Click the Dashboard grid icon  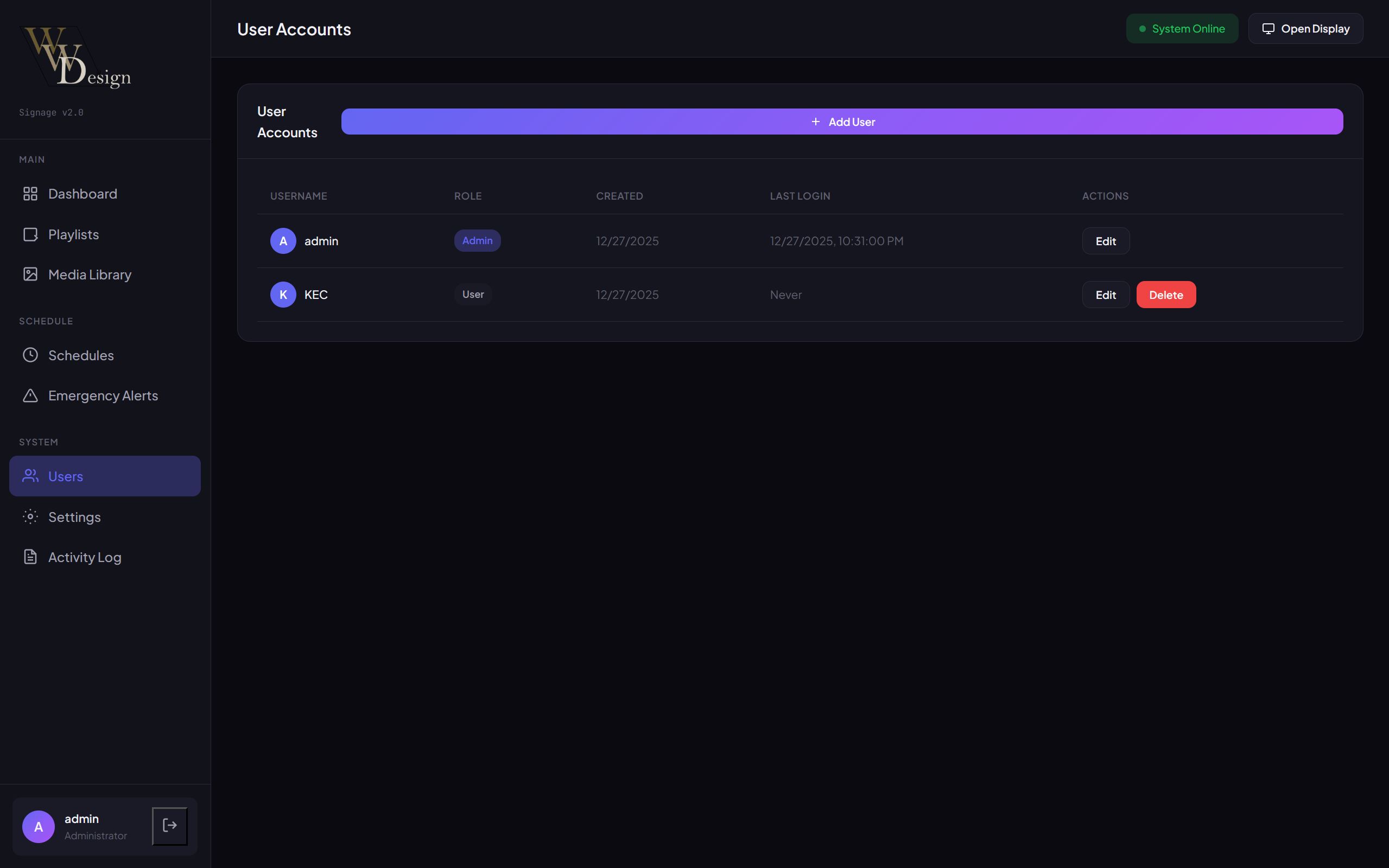click(x=30, y=194)
